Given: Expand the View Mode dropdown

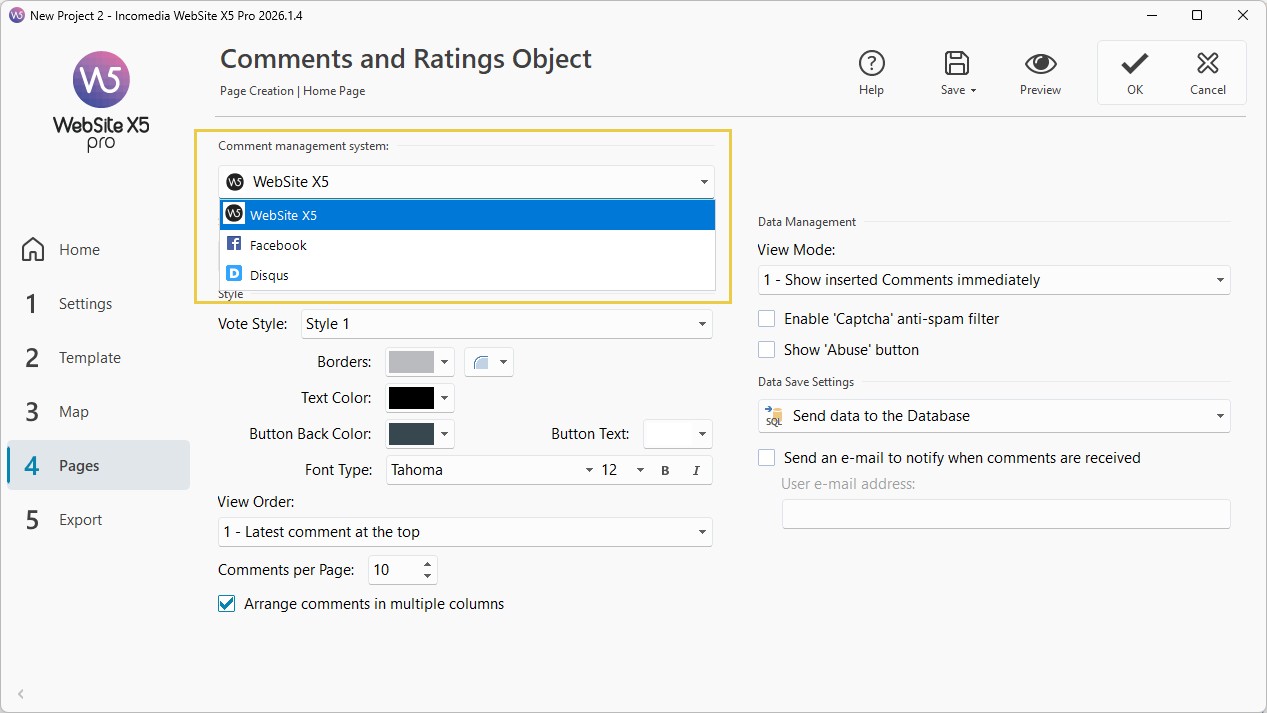Looking at the screenshot, I should point(994,280).
